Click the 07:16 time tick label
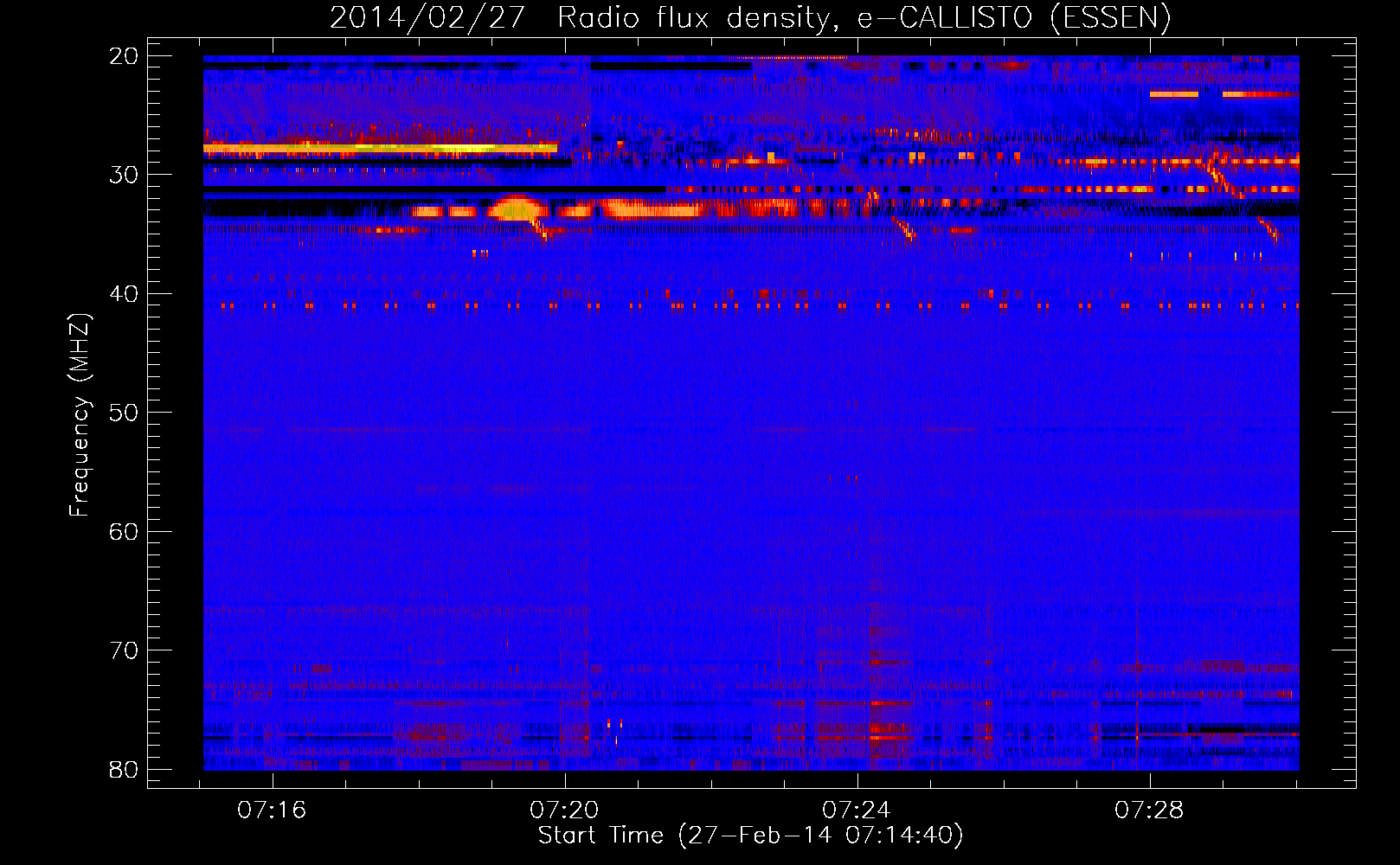The width and height of the screenshot is (1400, 865). pos(273,811)
